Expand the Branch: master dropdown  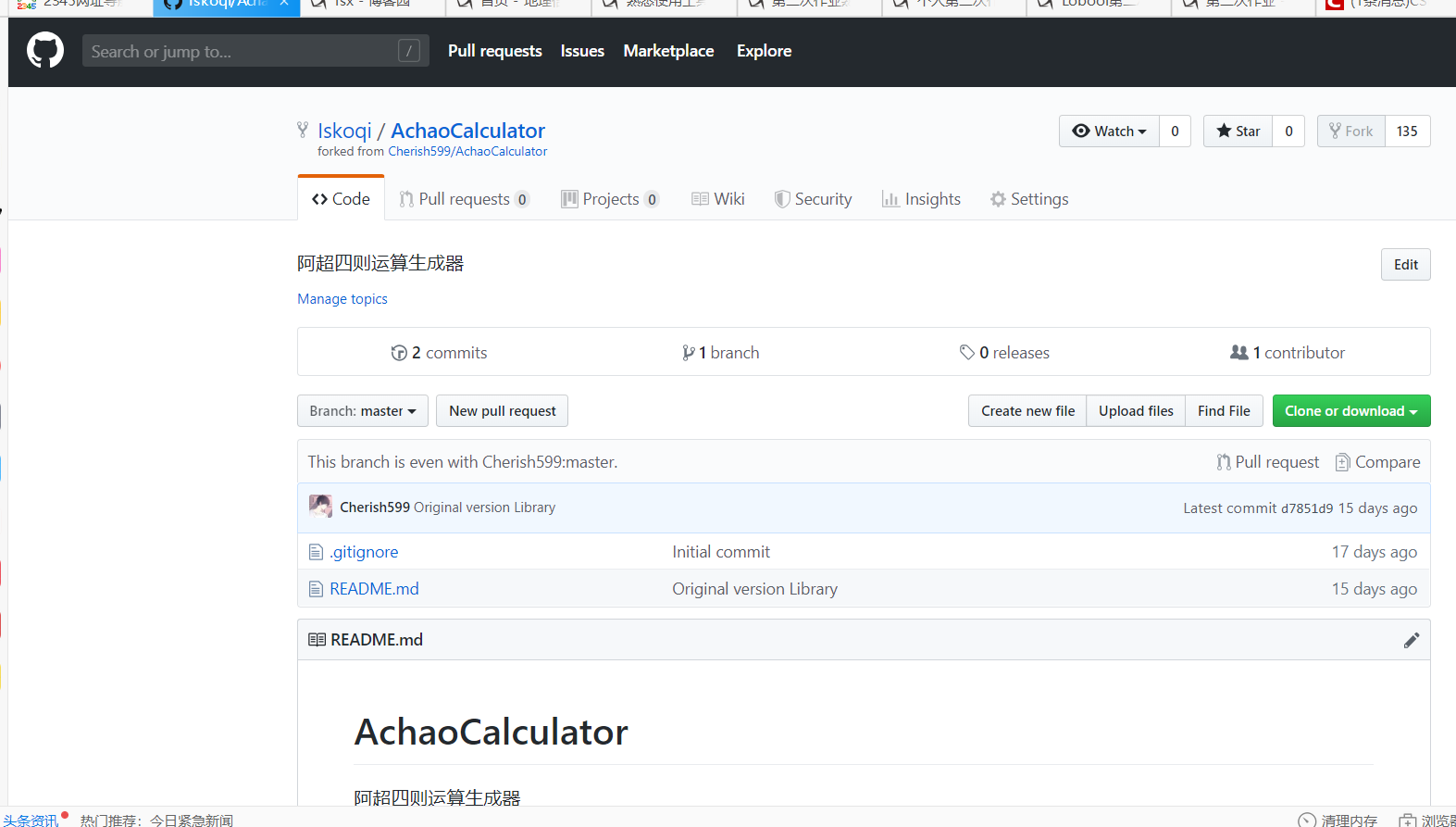pyautogui.click(x=363, y=411)
